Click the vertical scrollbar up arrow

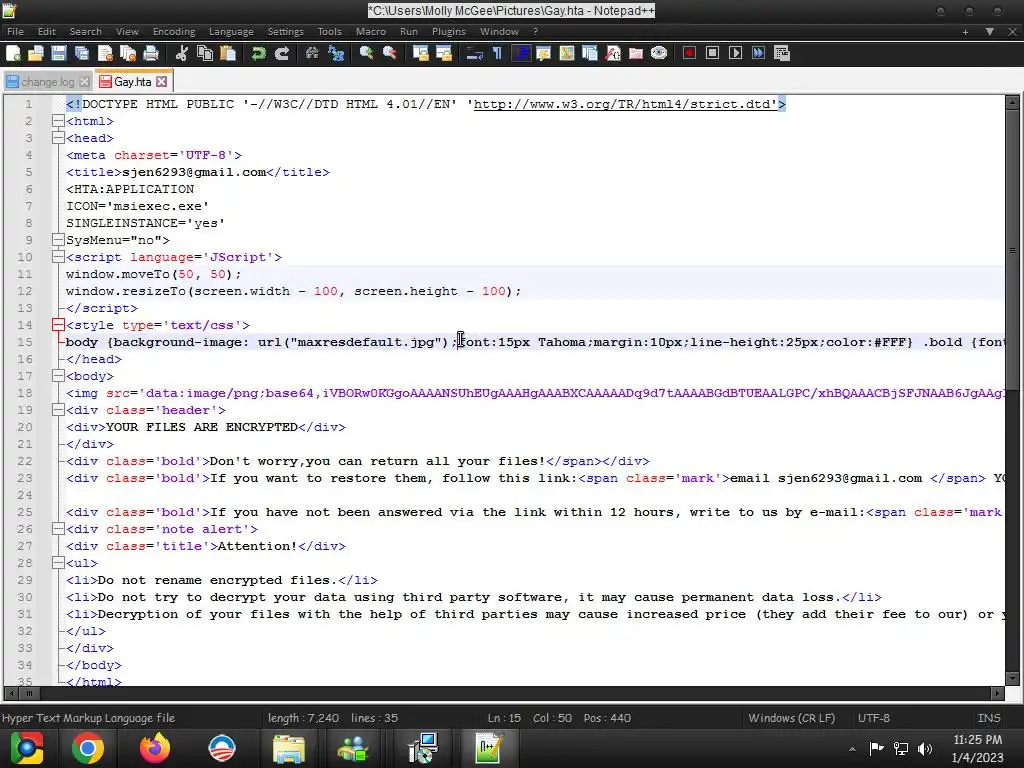pyautogui.click(x=1012, y=102)
